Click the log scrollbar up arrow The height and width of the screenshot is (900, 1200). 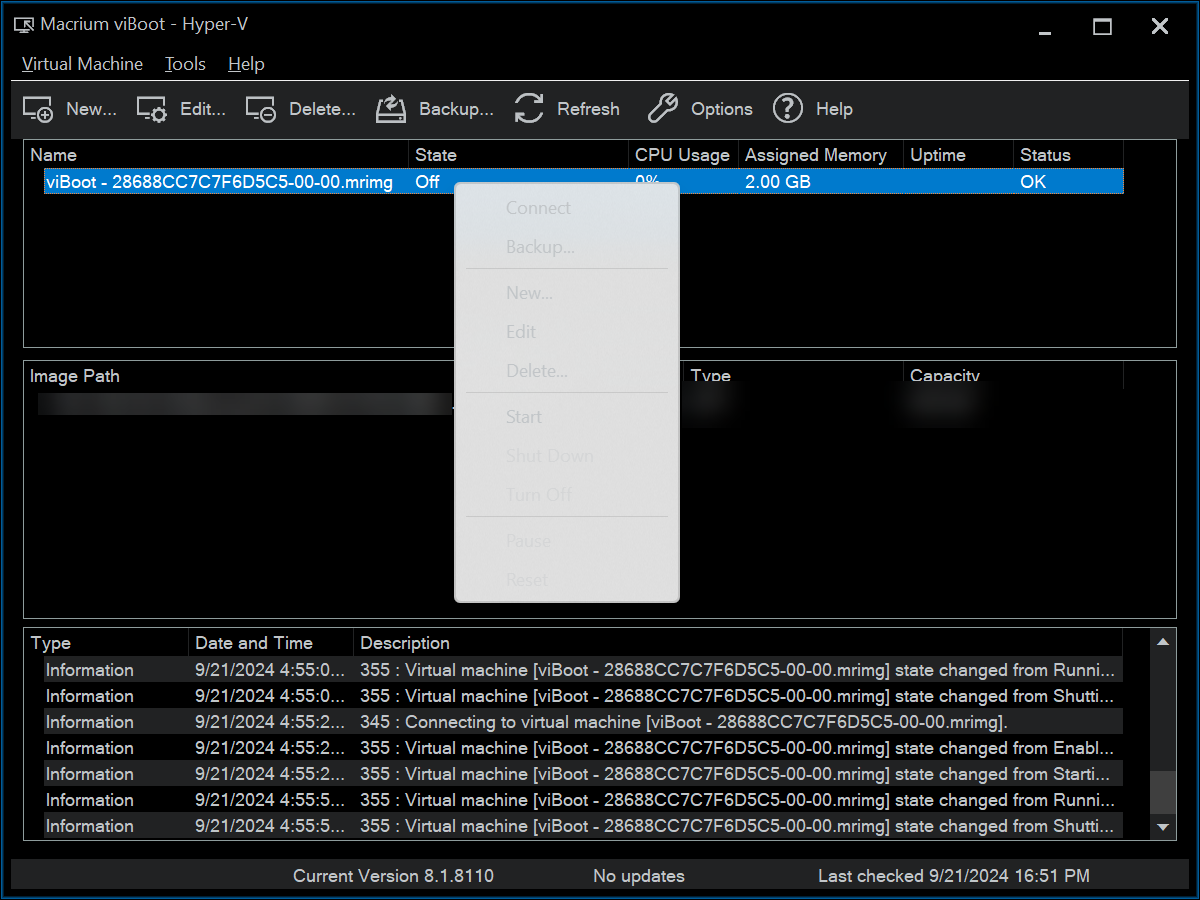[x=1162, y=642]
